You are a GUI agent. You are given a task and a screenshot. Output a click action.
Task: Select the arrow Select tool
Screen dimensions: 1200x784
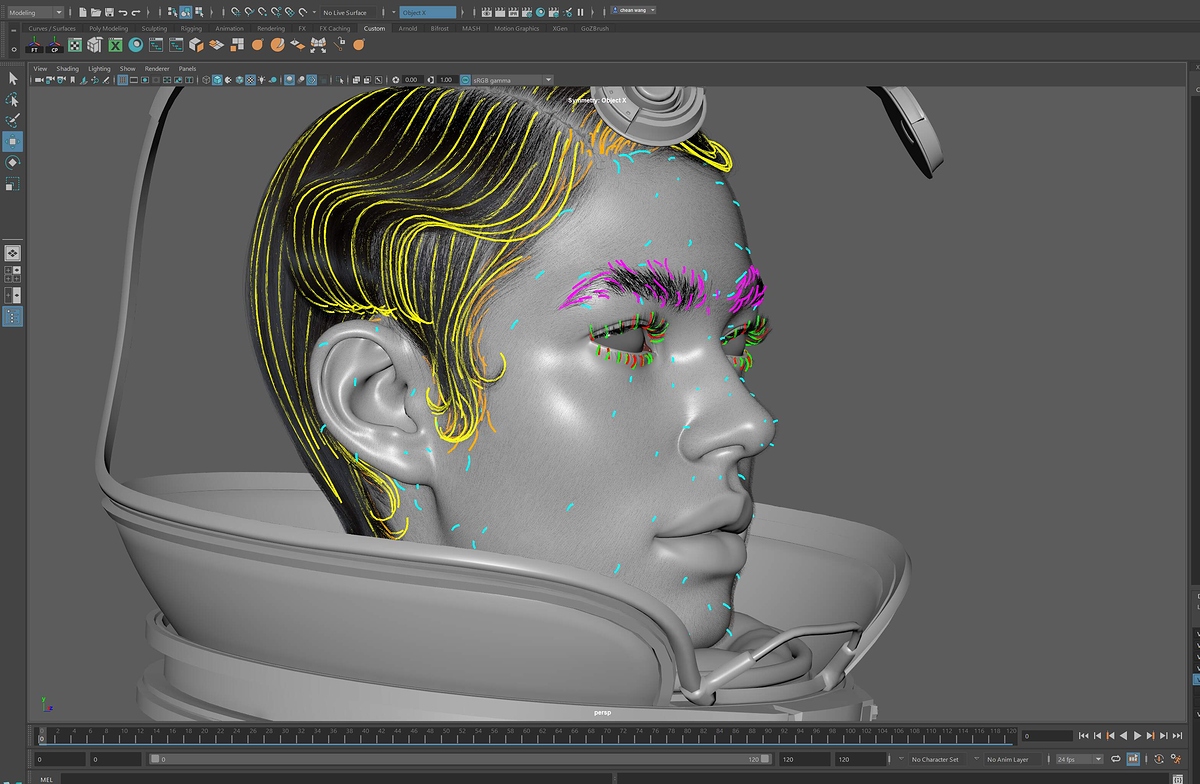point(13,78)
